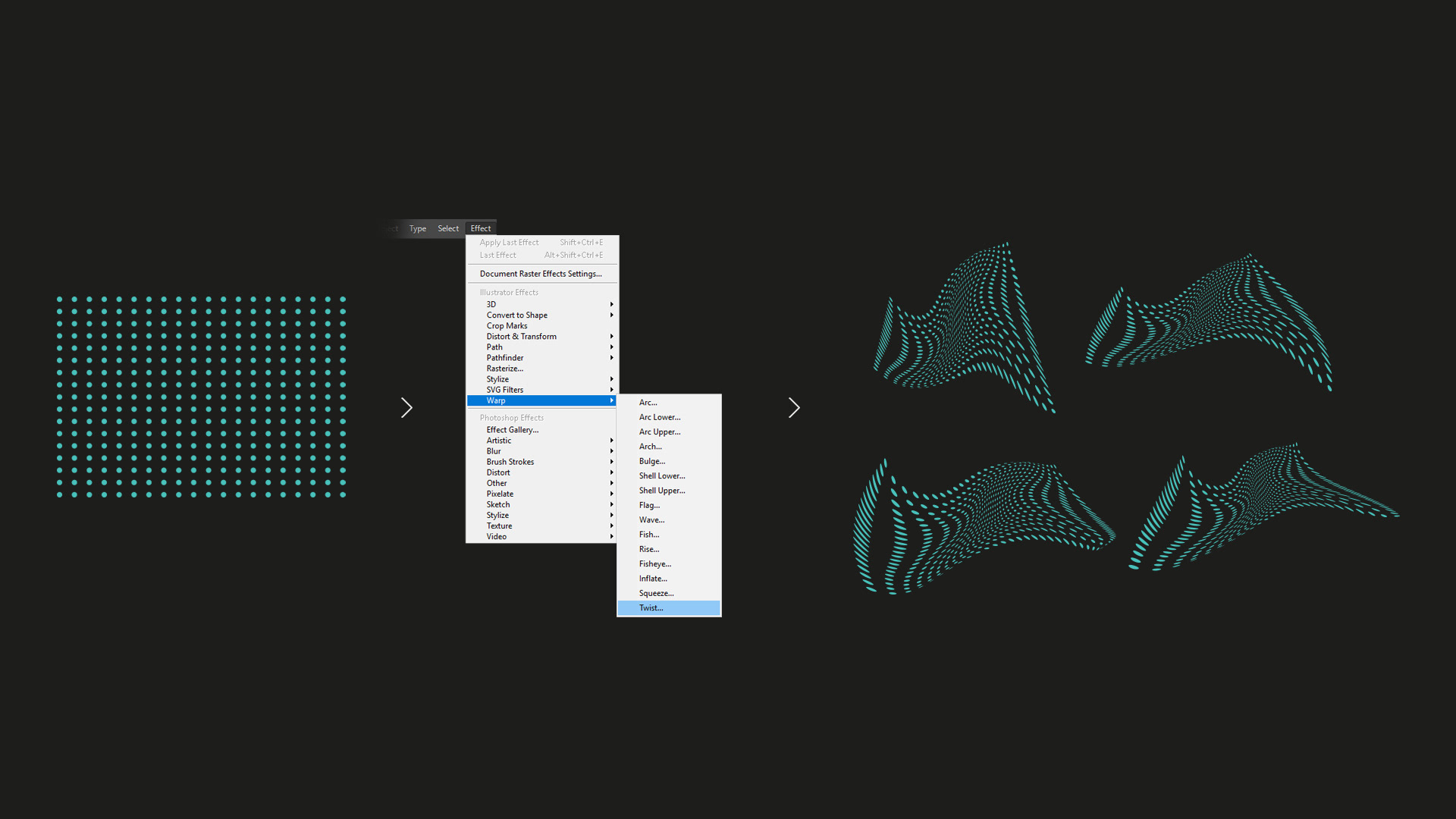
Task: Expand the Distort & Transform submenu
Action: (522, 337)
